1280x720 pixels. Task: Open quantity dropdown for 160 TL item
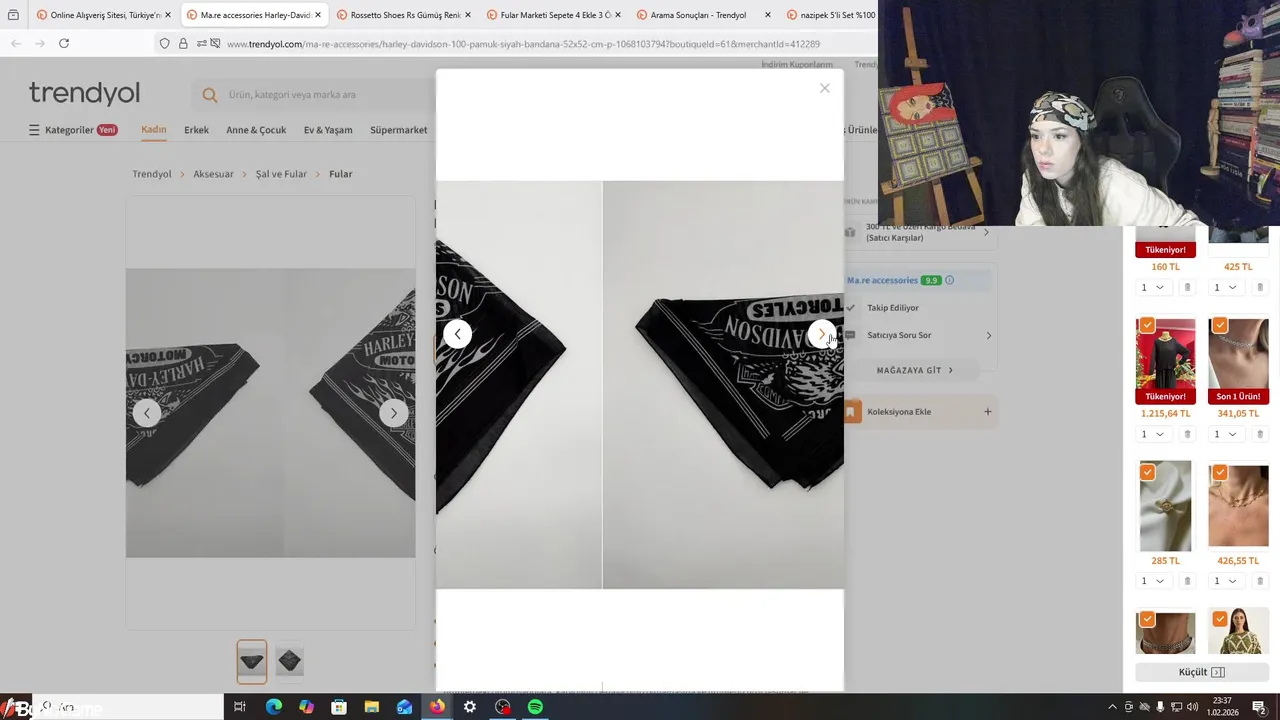coord(1153,288)
